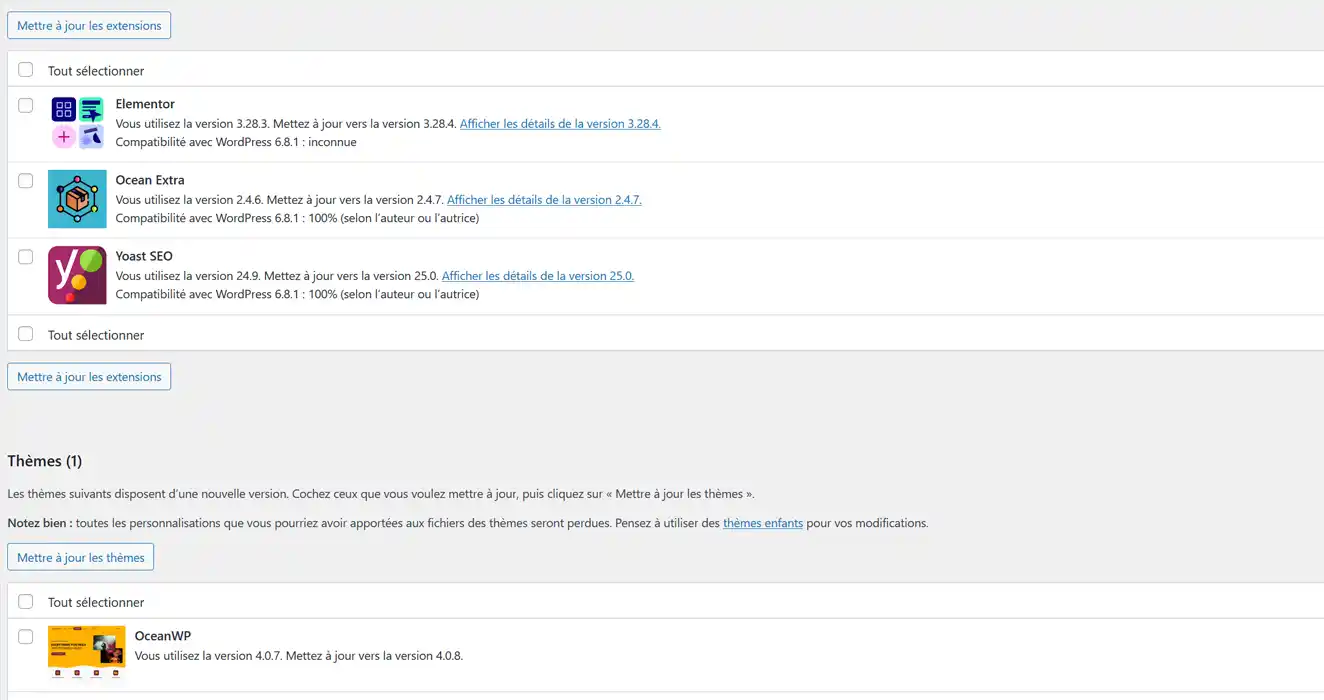Check the Yoast SEO plugin checkbox

tap(26, 257)
